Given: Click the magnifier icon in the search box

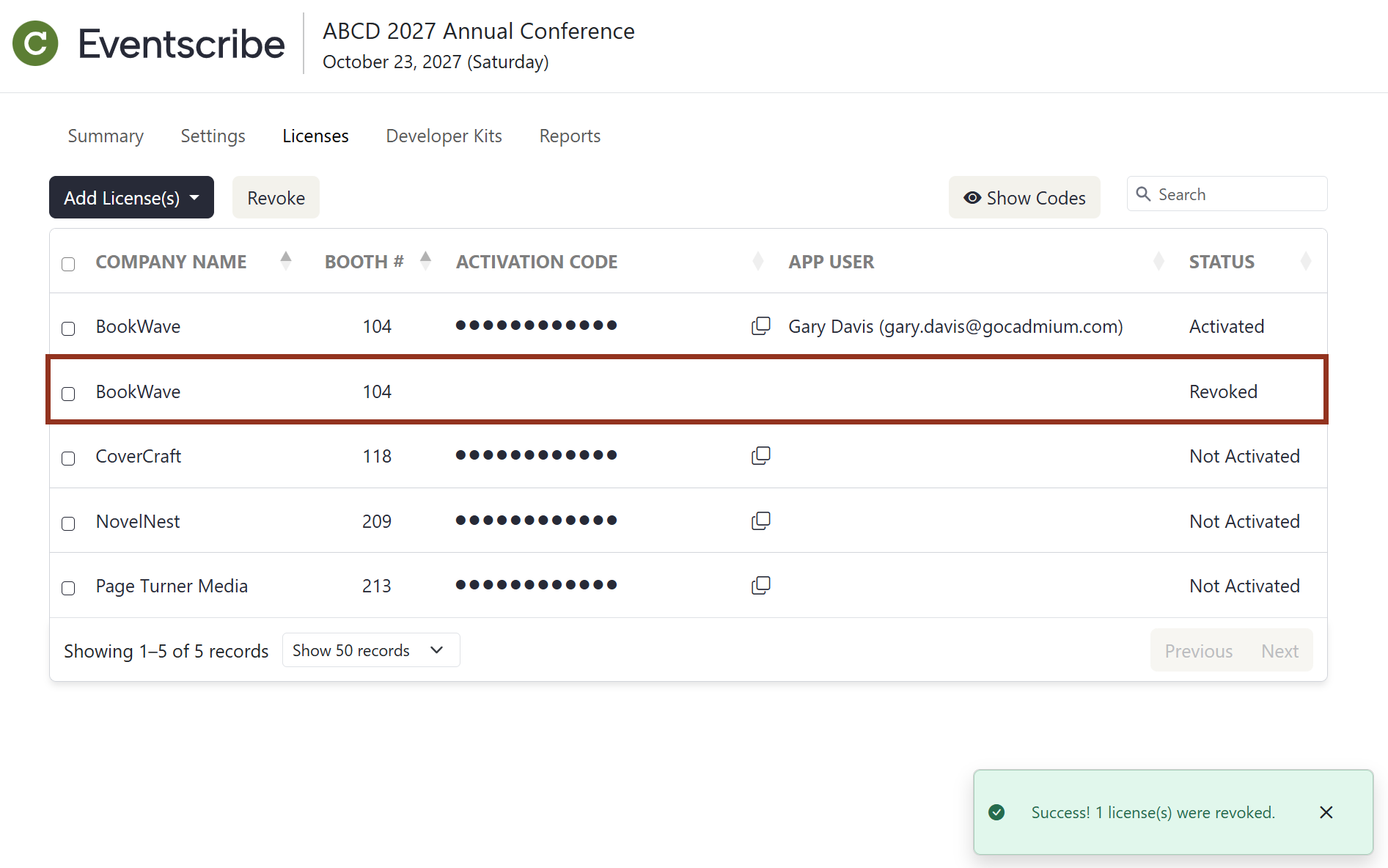Looking at the screenshot, I should point(1143,194).
